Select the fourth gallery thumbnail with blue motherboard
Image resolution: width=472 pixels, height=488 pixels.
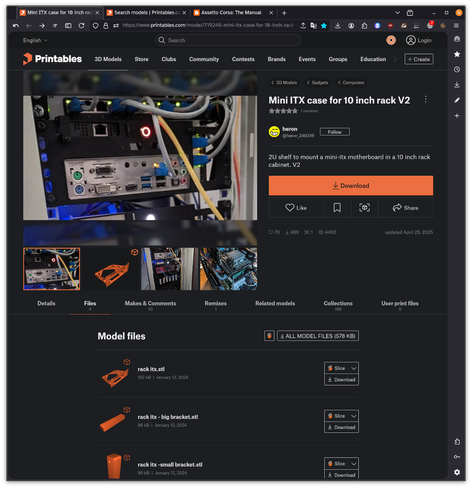click(x=228, y=269)
